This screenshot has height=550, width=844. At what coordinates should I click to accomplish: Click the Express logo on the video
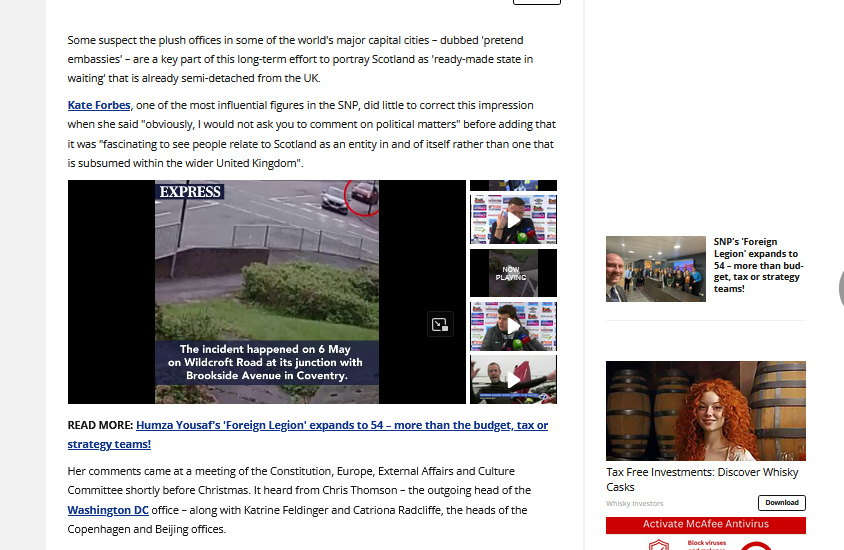[x=190, y=192]
